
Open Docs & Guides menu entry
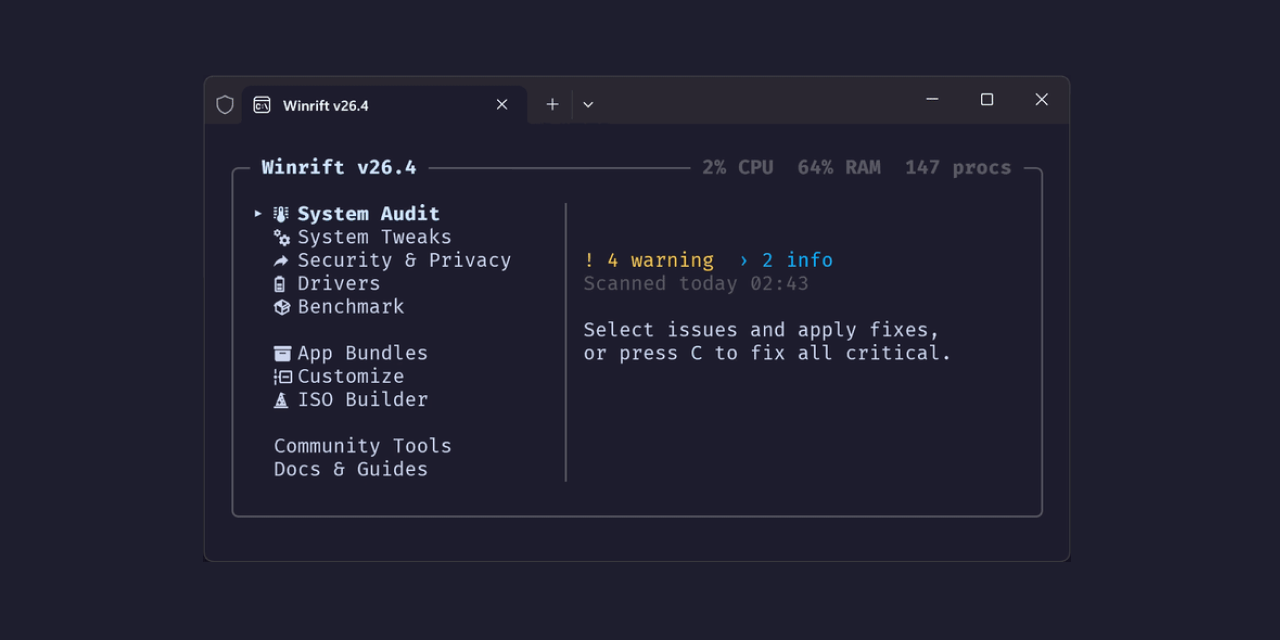click(x=350, y=469)
